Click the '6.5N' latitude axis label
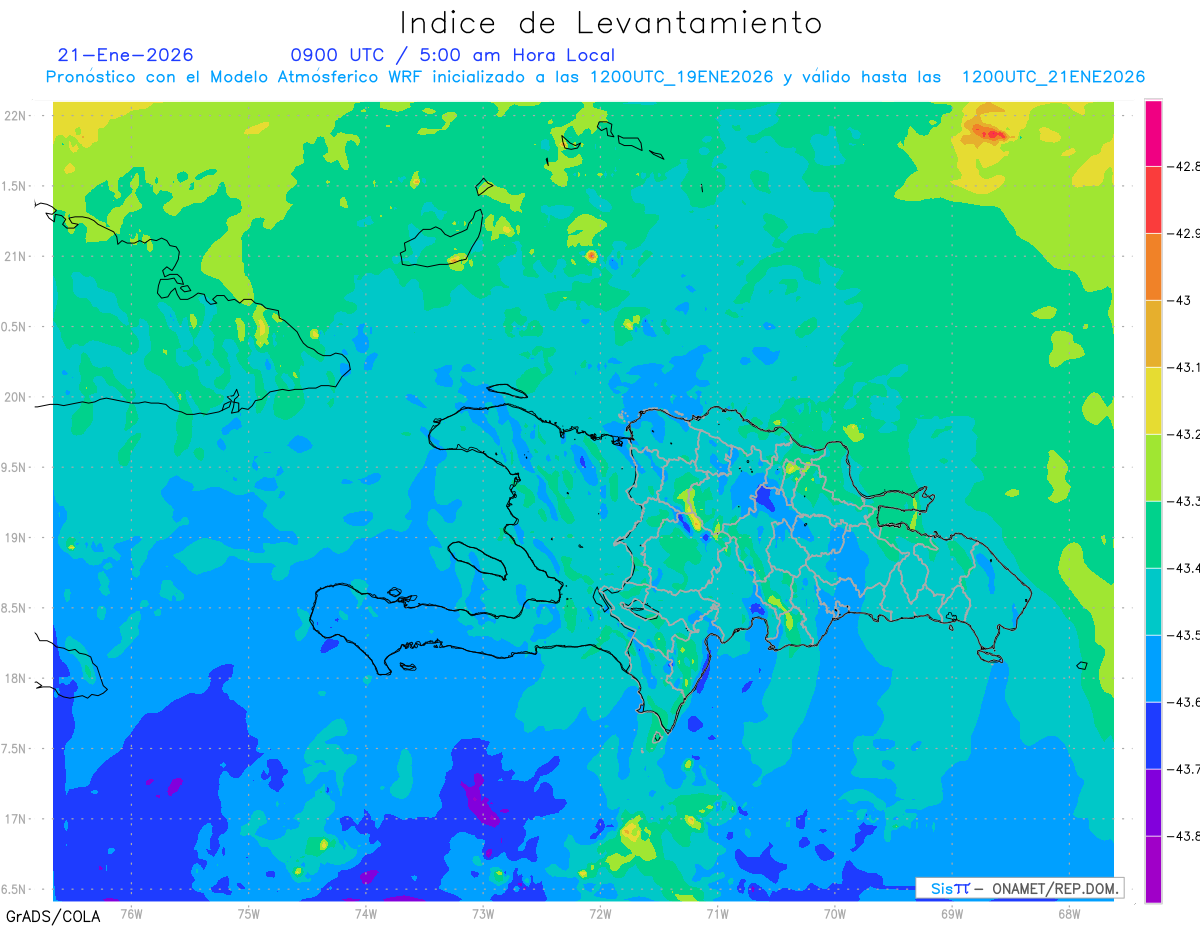The height and width of the screenshot is (927, 1200). pyautogui.click(x=15, y=890)
